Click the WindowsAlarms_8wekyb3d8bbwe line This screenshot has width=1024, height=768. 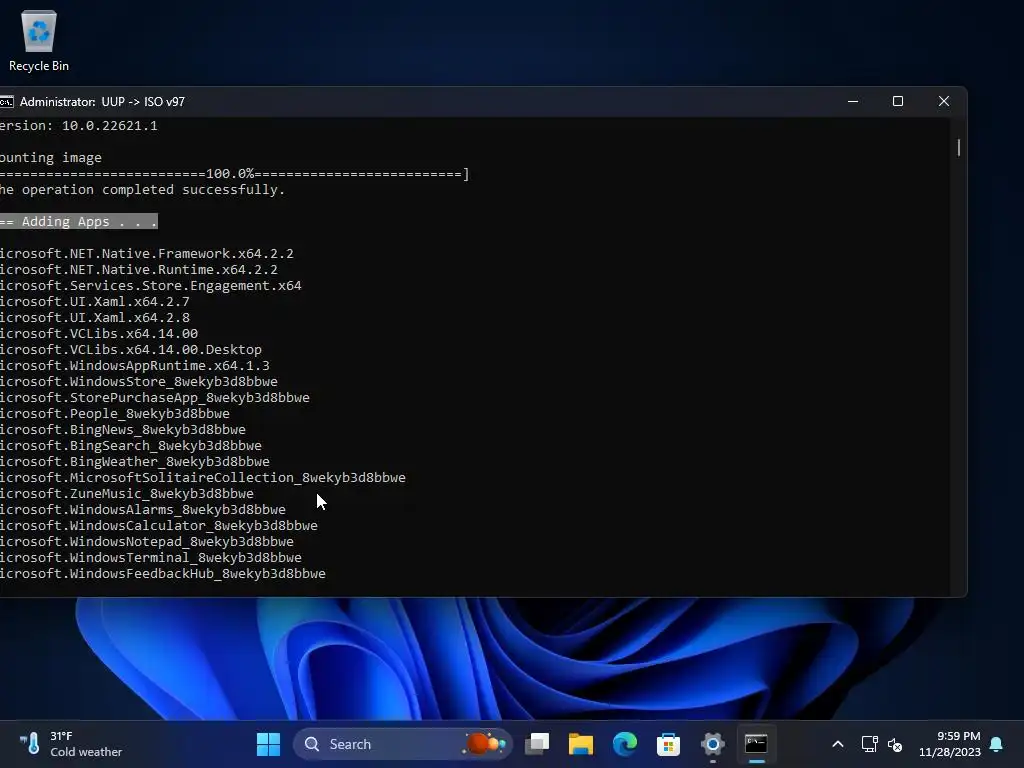tap(143, 509)
